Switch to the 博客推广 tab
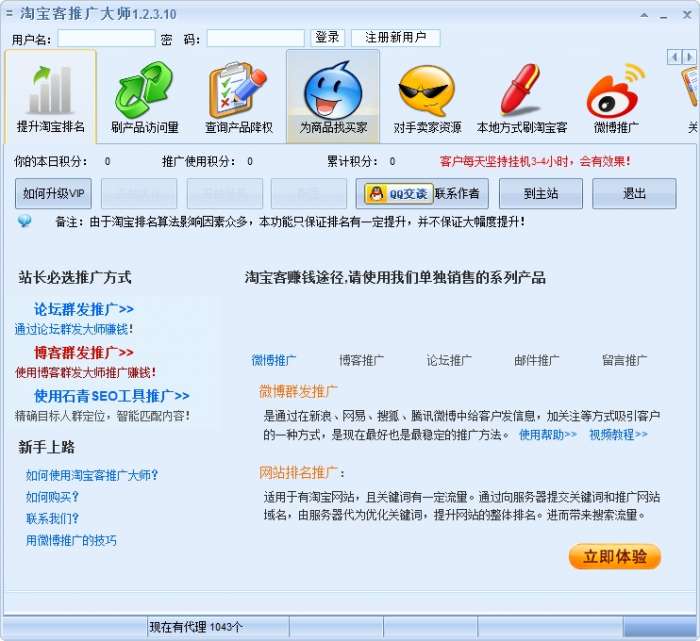 (x=361, y=360)
